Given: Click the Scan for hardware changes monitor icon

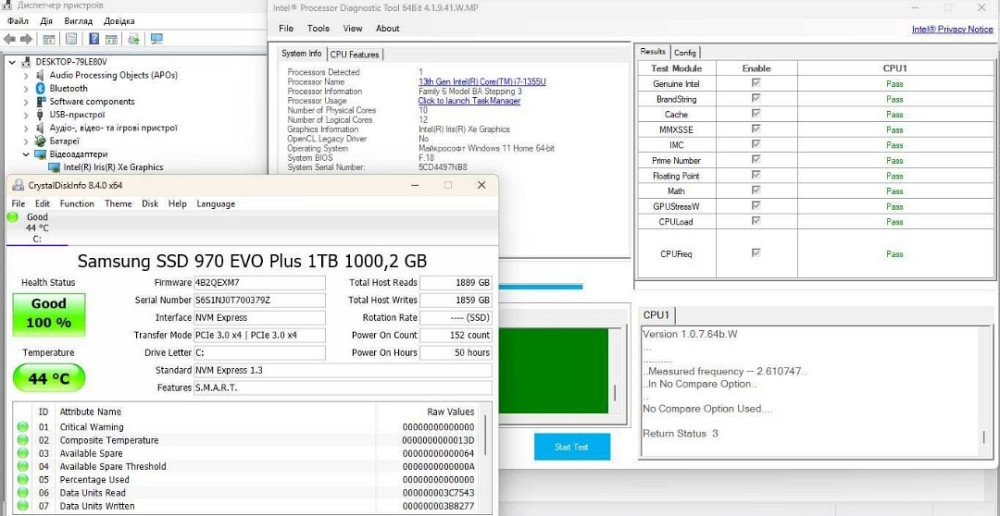Looking at the screenshot, I should pyautogui.click(x=156, y=39).
